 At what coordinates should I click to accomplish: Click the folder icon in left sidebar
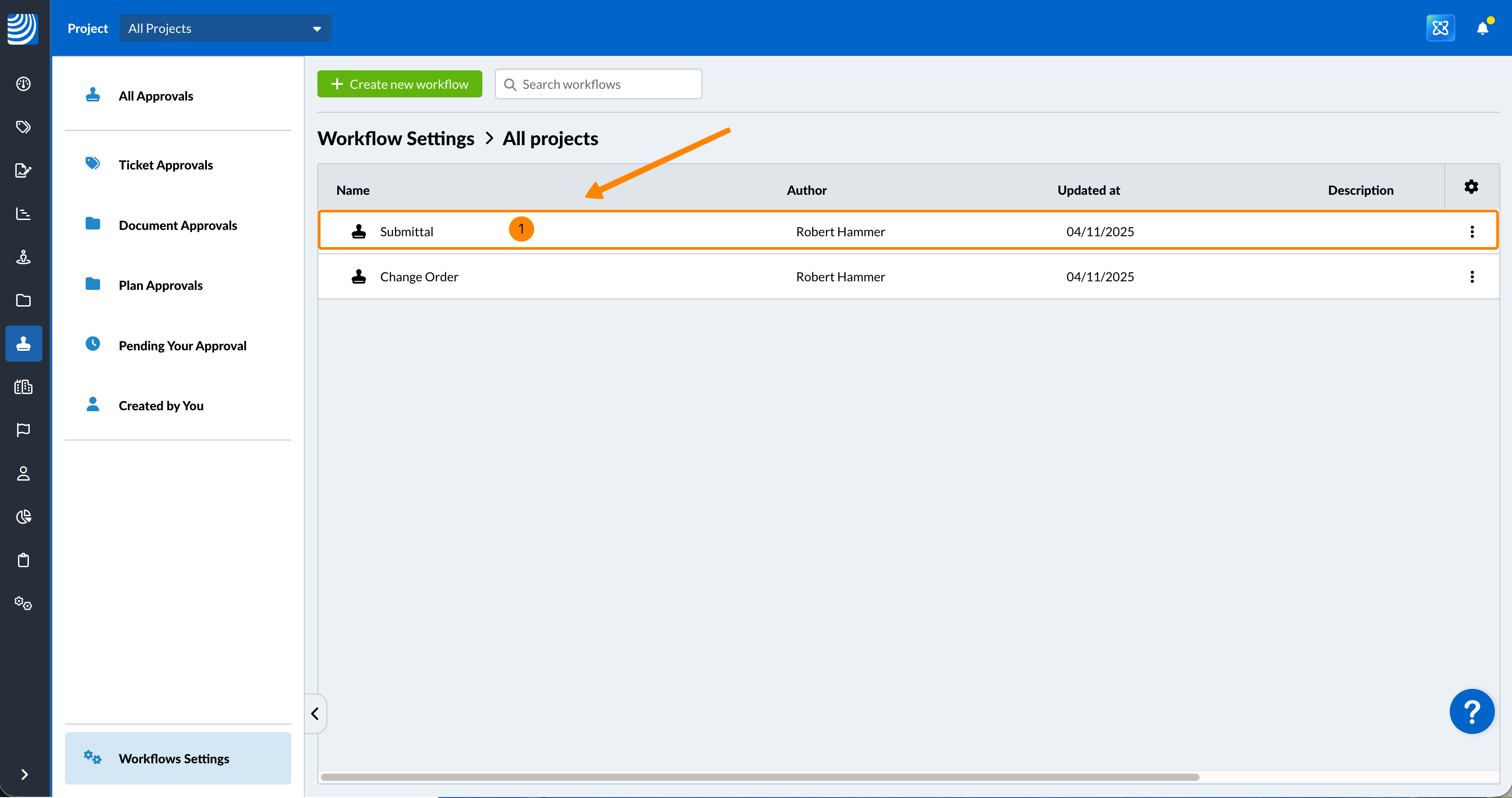[x=23, y=300]
